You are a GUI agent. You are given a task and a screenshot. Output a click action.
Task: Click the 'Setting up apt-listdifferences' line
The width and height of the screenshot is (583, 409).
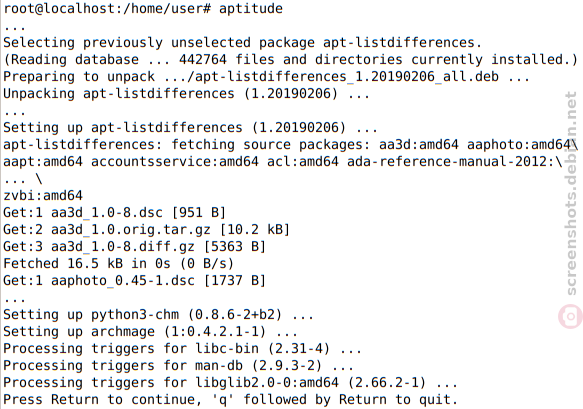click(190, 128)
